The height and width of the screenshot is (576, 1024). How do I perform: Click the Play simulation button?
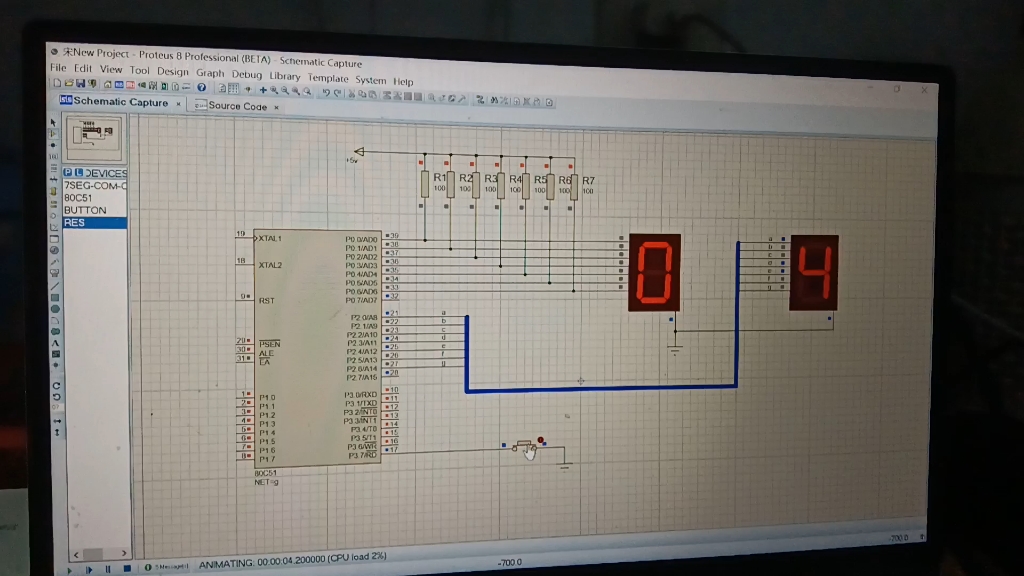coord(70,570)
